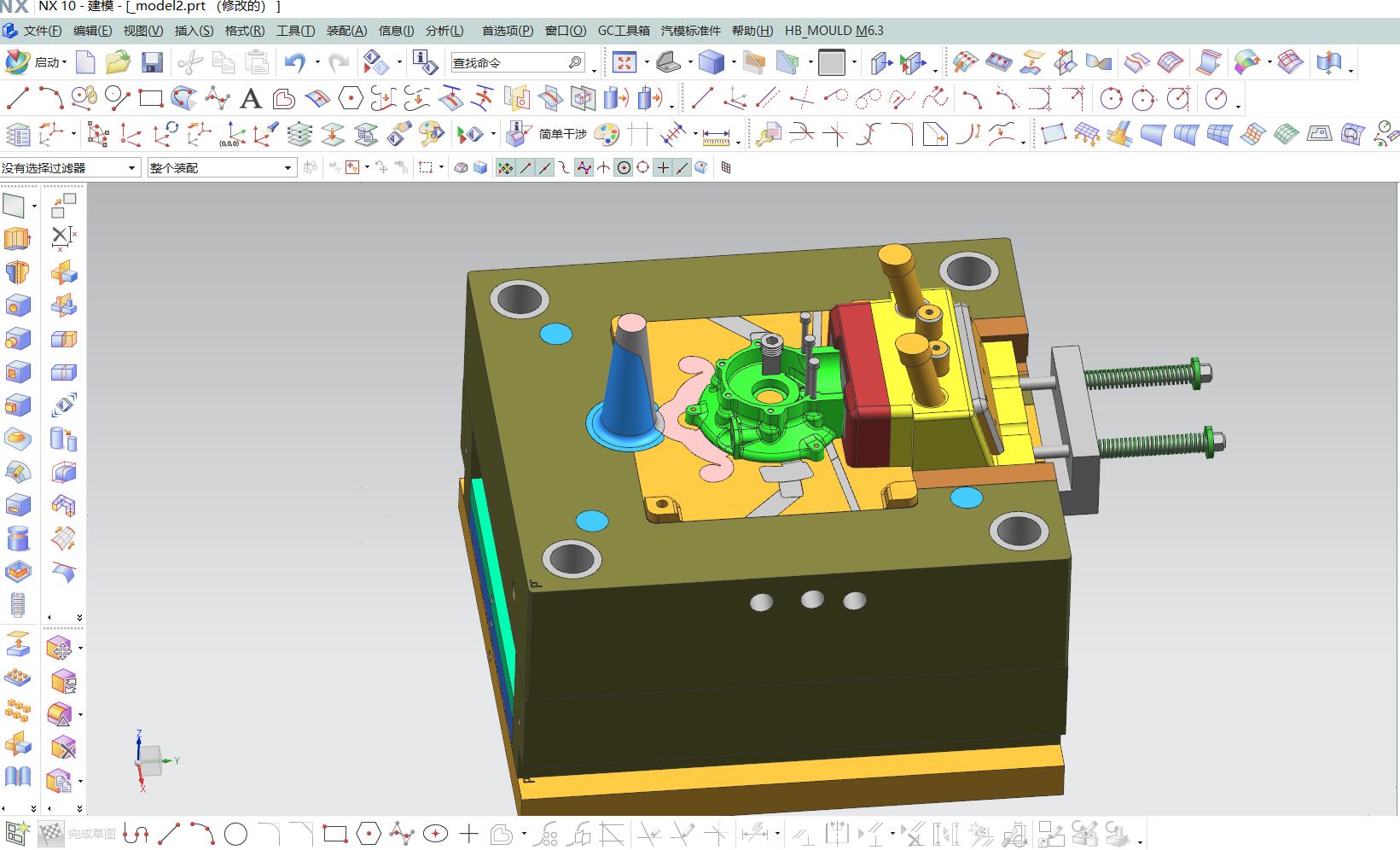Viewport: 1400px width, 850px height.
Task: Click the Undo arrow icon
Action: point(295,62)
